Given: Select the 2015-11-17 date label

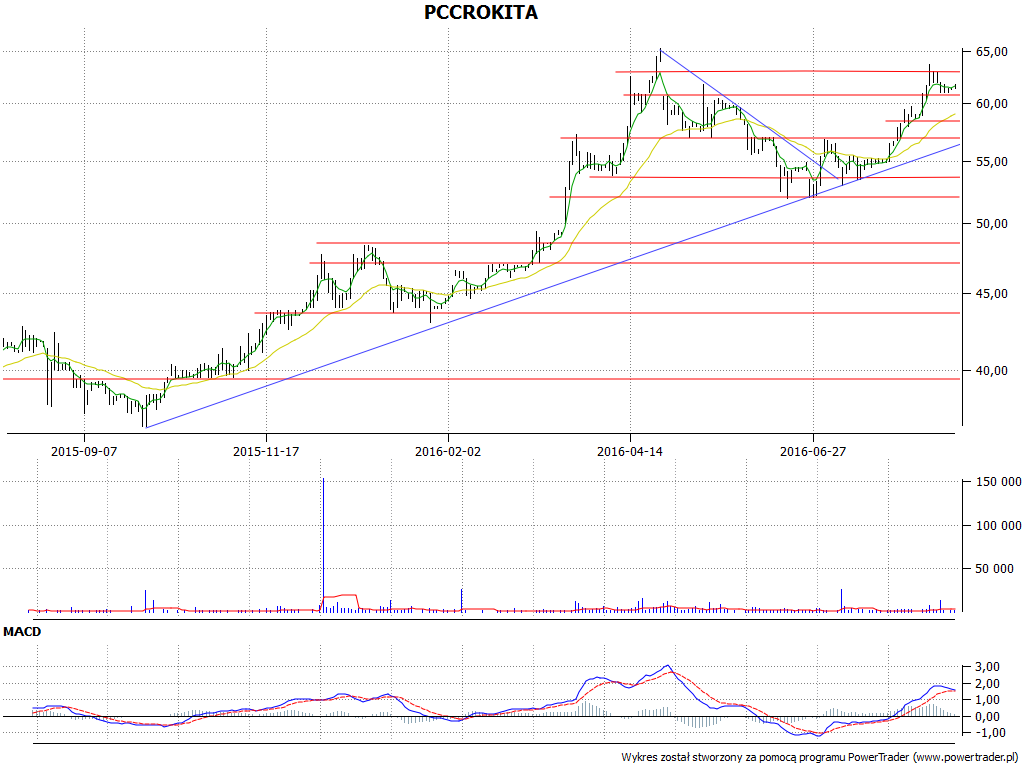Looking at the screenshot, I should [266, 451].
